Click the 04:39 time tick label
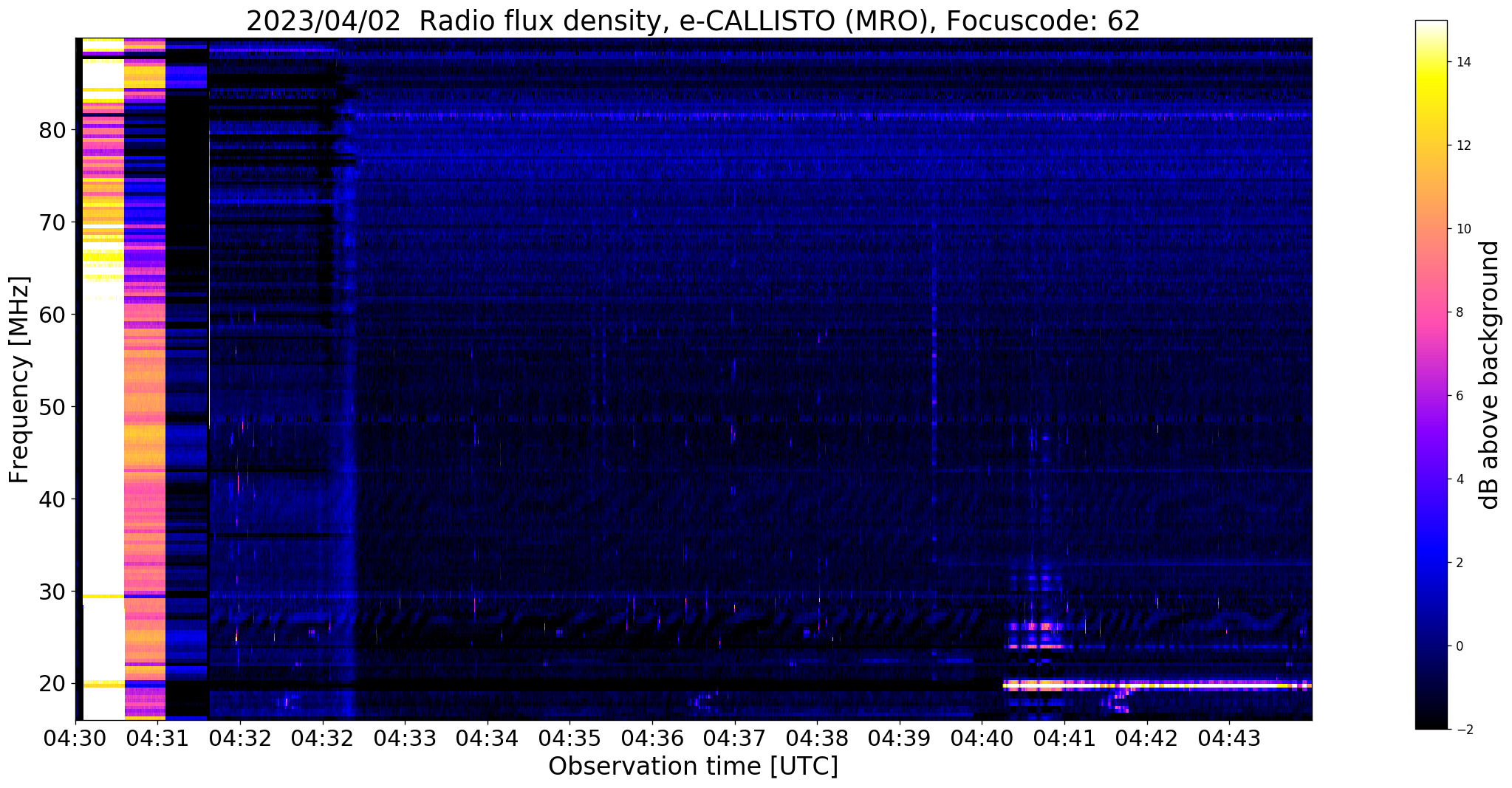The height and width of the screenshot is (788, 1512). pos(900,738)
